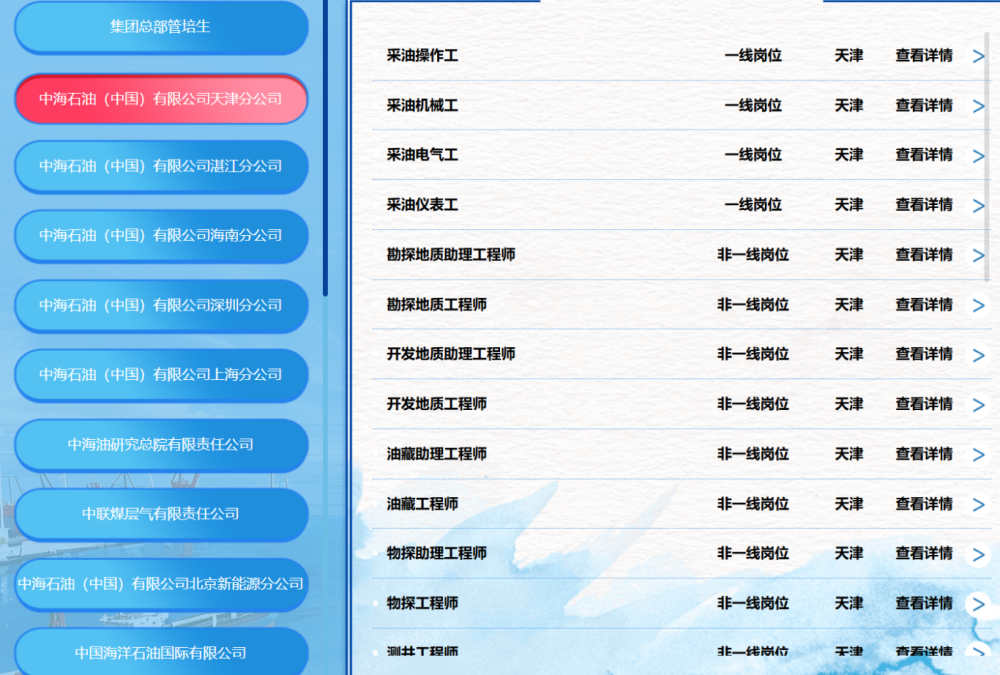The width and height of the screenshot is (1000, 675).
Task: Click the chevron arrow on 采油操作工 row
Action: [x=978, y=56]
